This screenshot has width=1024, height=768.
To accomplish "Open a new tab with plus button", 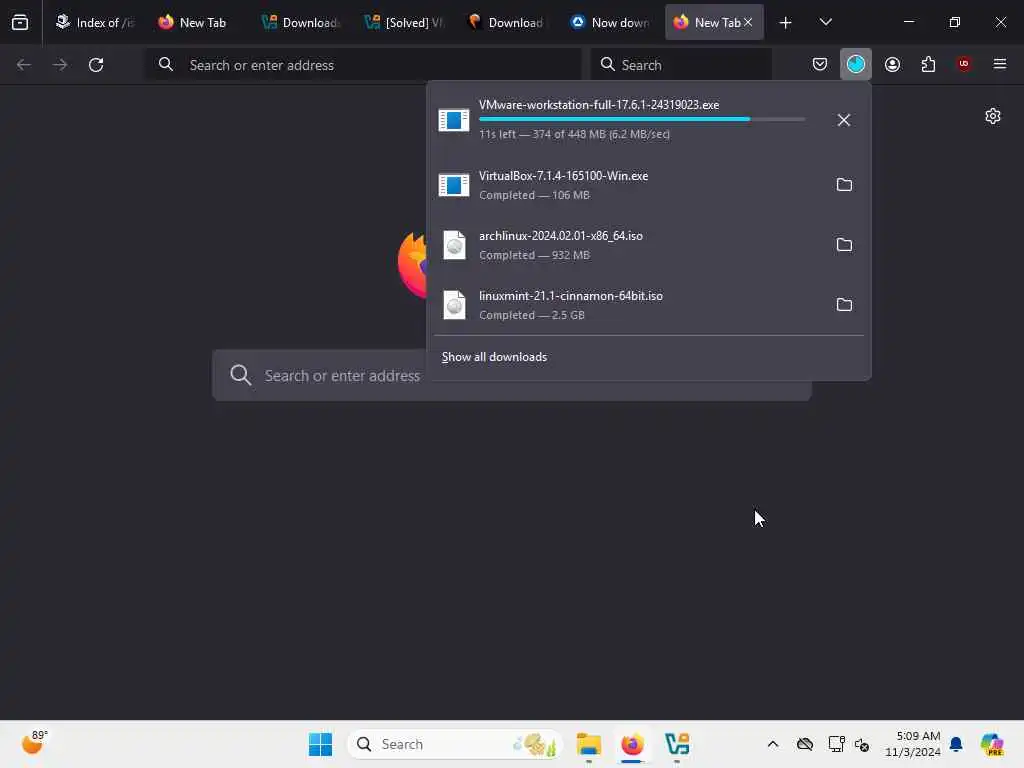I will click(786, 23).
